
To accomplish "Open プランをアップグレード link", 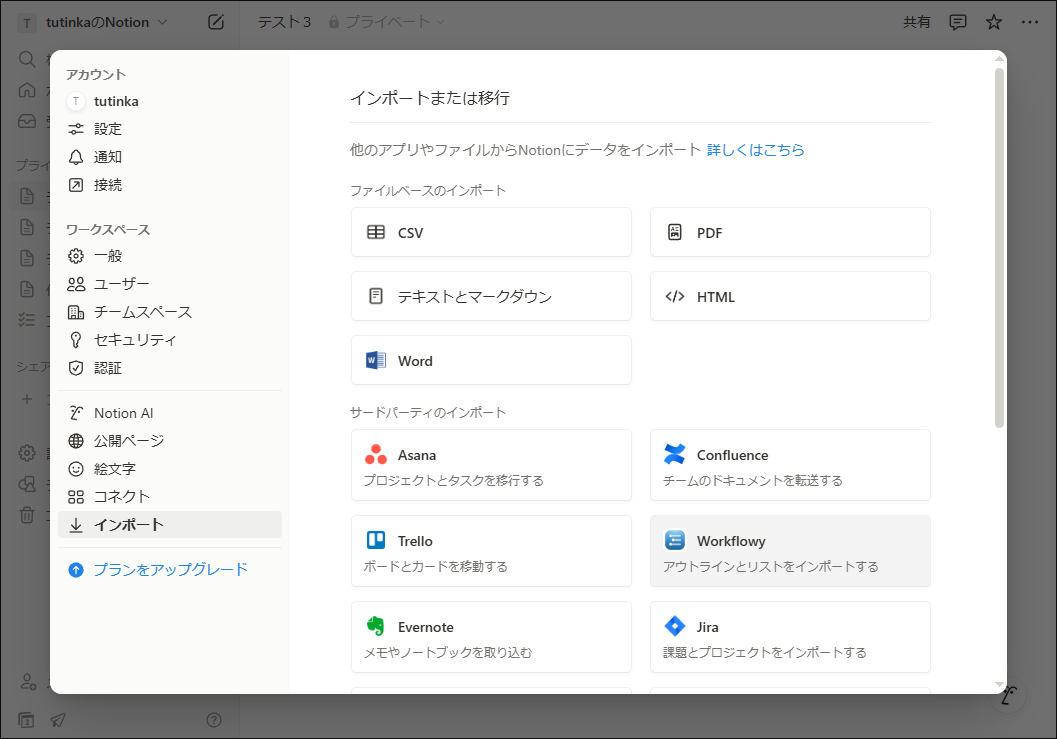I will tap(170, 570).
